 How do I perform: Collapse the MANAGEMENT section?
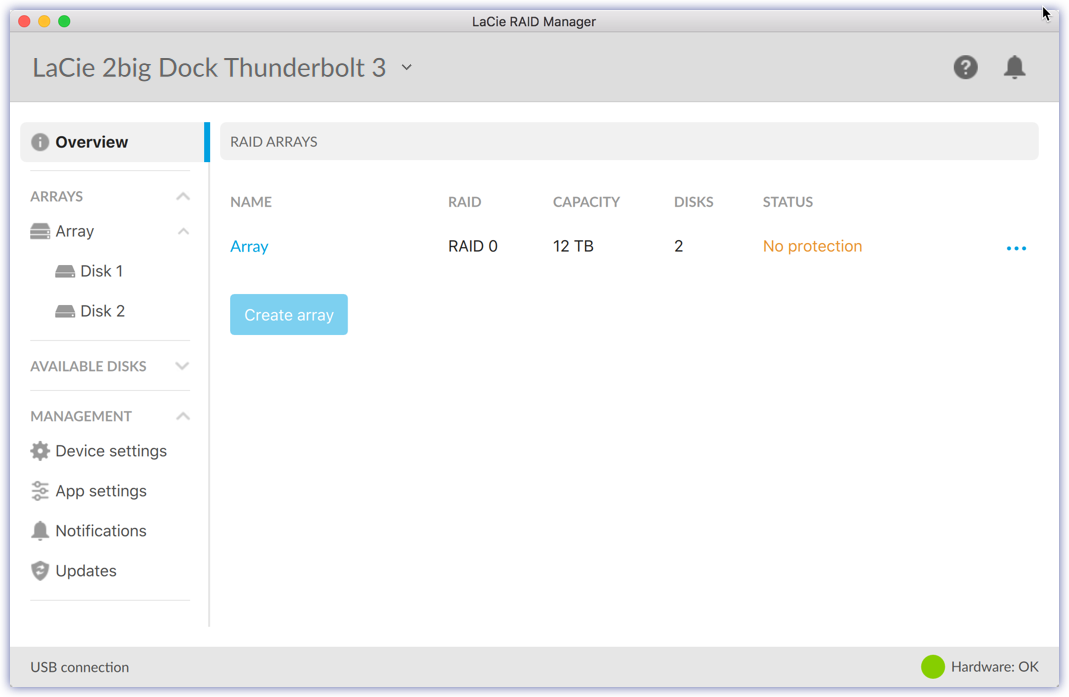(x=183, y=416)
